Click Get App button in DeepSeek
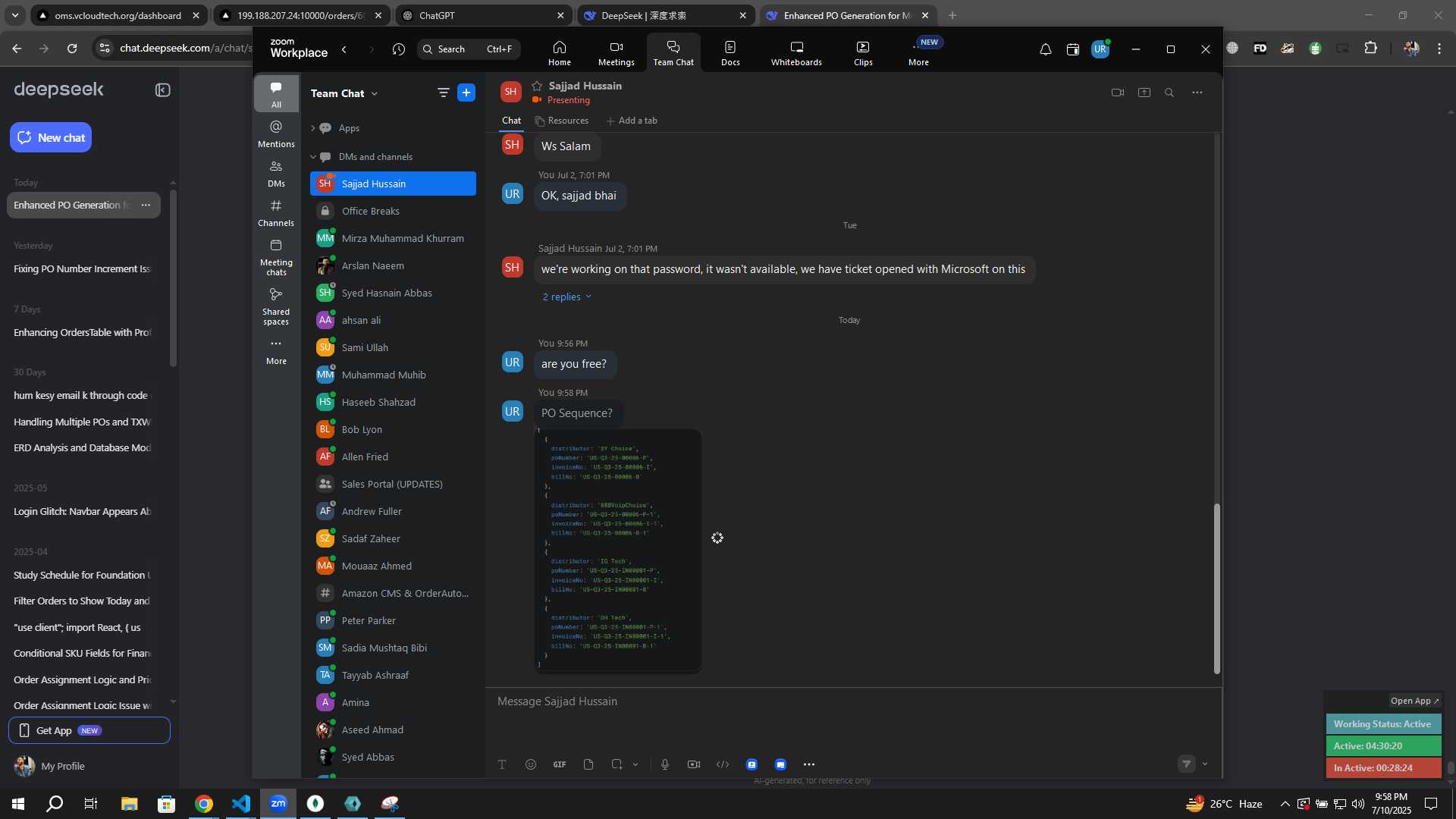 [x=89, y=730]
